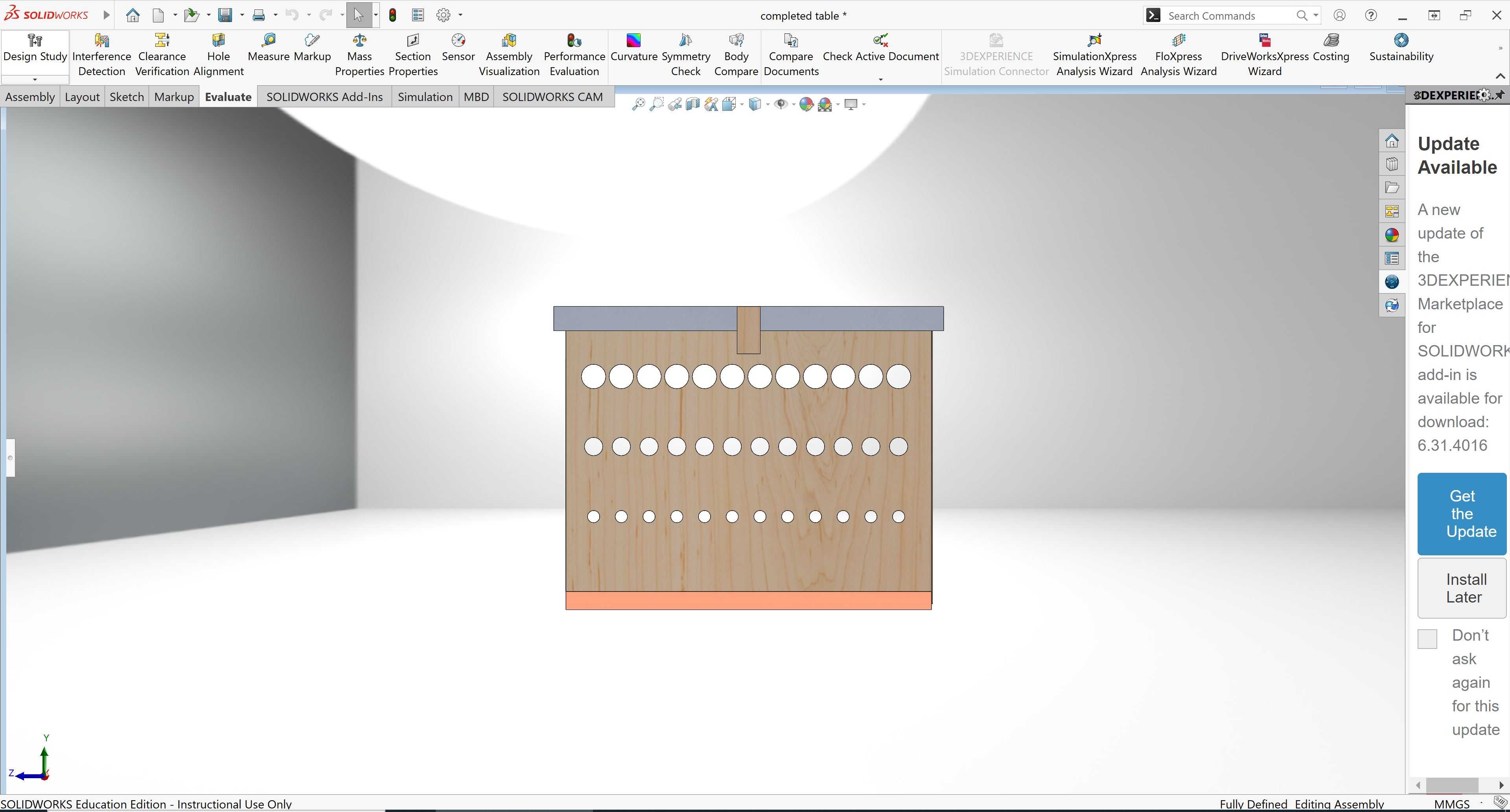Expand the Check Active Document dropdown
This screenshot has width=1510, height=812.
[880, 79]
